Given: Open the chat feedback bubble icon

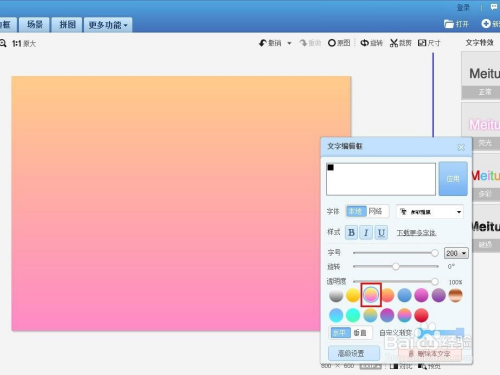Looking at the screenshot, I should click(x=494, y=7).
